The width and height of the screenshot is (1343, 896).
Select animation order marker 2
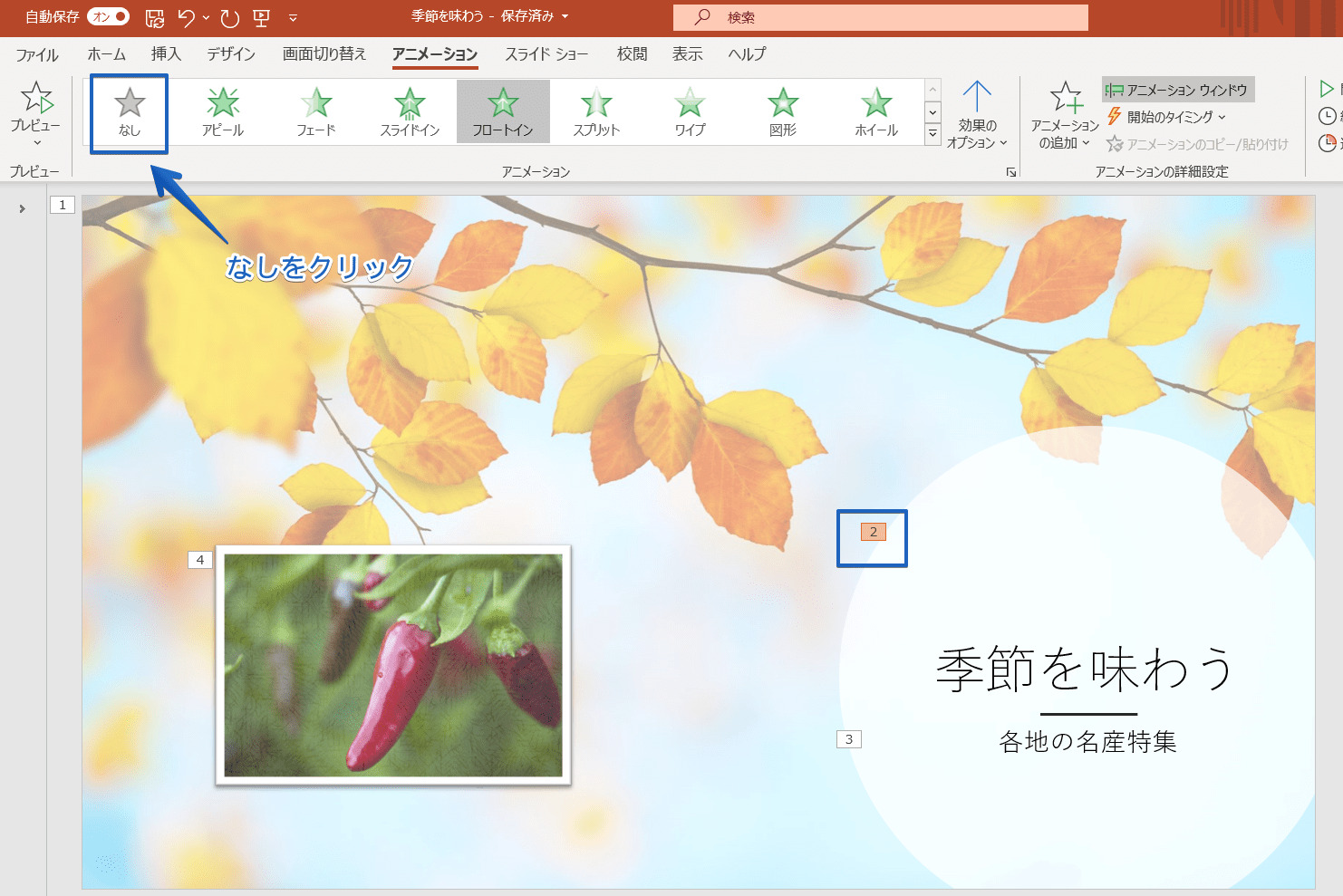874,532
